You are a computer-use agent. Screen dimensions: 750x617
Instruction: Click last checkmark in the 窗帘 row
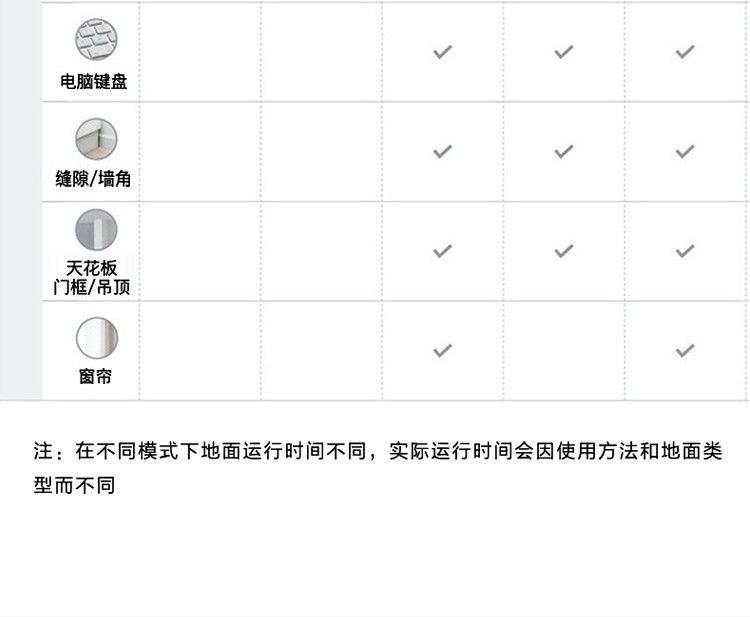(x=685, y=351)
